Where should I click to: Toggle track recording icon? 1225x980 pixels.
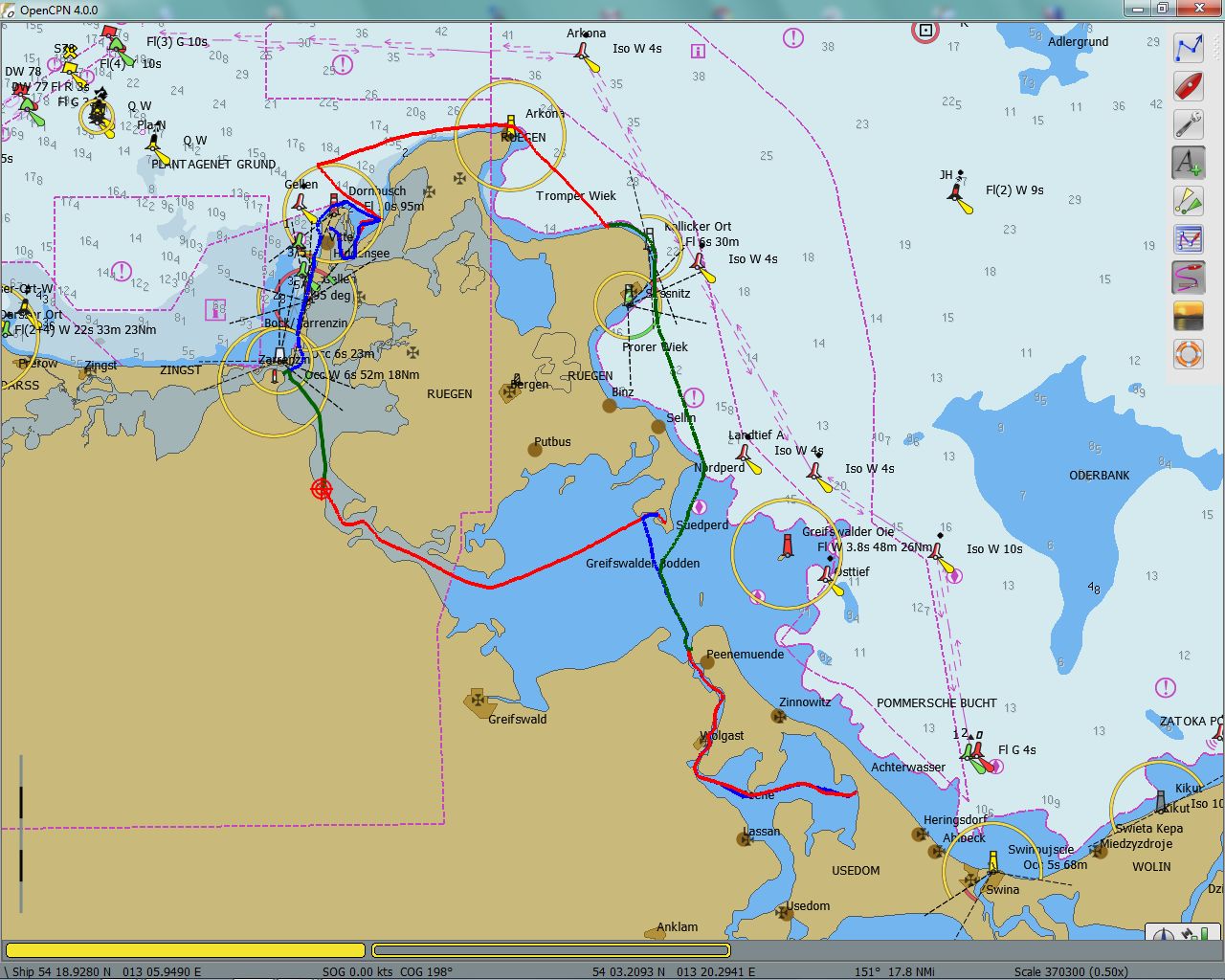(1188, 278)
